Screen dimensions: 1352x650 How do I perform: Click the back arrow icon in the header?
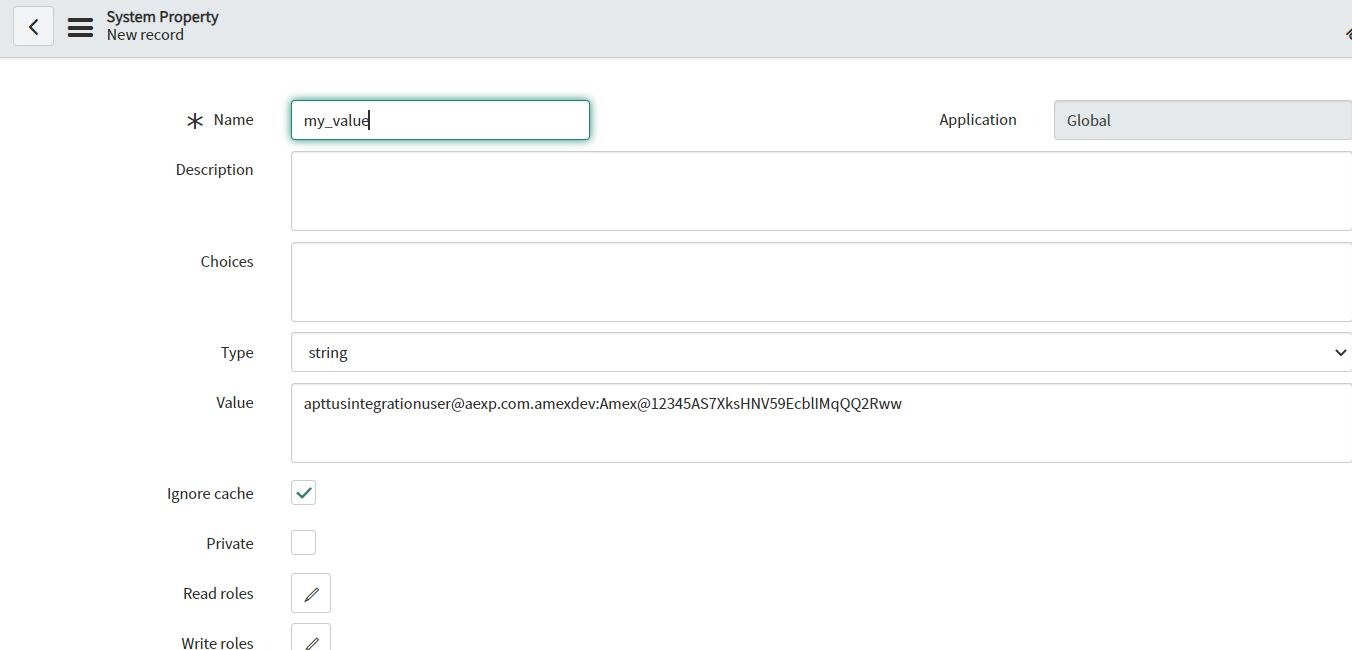coord(33,26)
